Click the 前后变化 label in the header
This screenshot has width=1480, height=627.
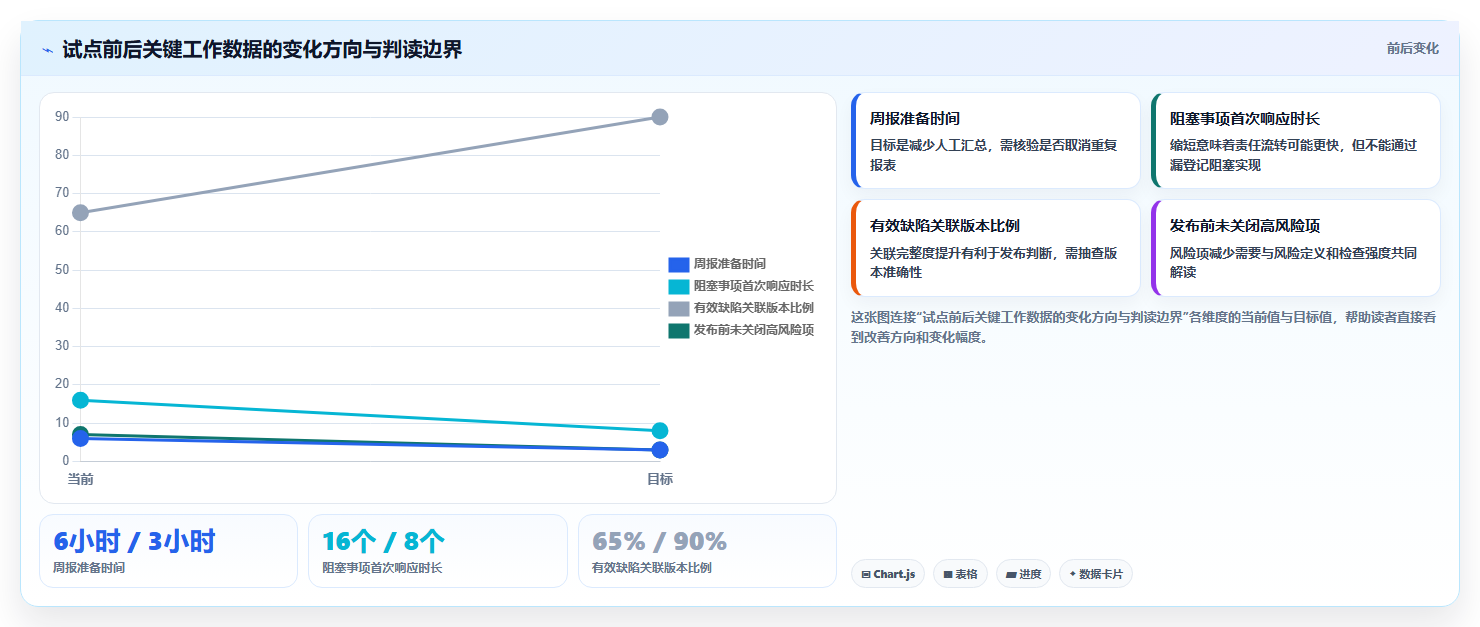tap(1412, 48)
